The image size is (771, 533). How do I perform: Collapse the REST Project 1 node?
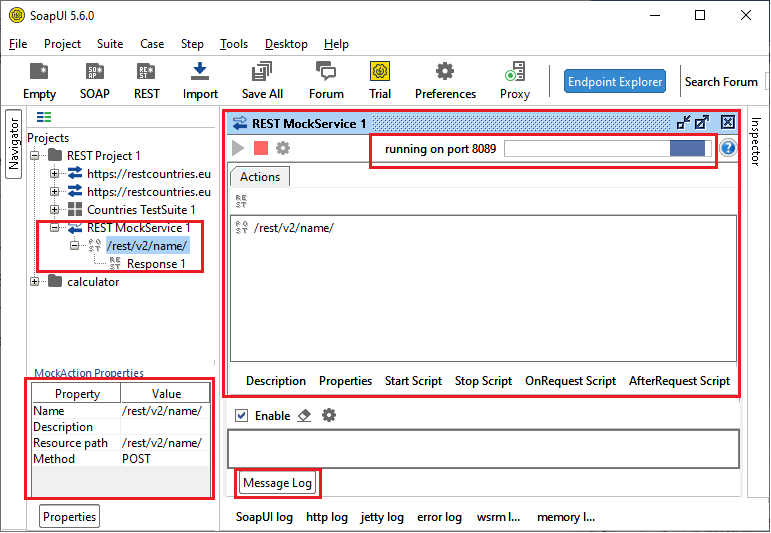click(x=34, y=156)
